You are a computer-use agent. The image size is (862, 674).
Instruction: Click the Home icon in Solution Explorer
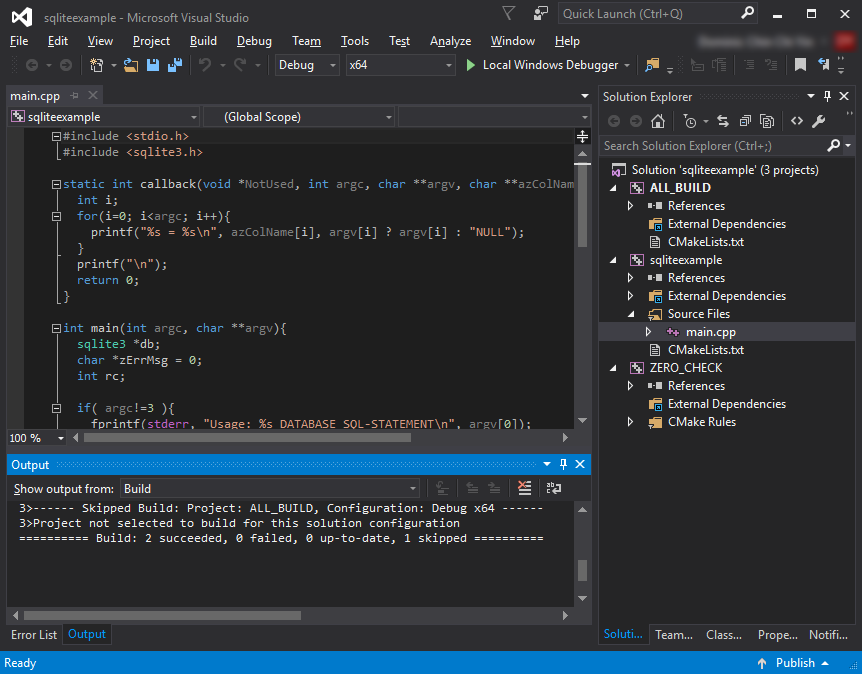click(657, 121)
